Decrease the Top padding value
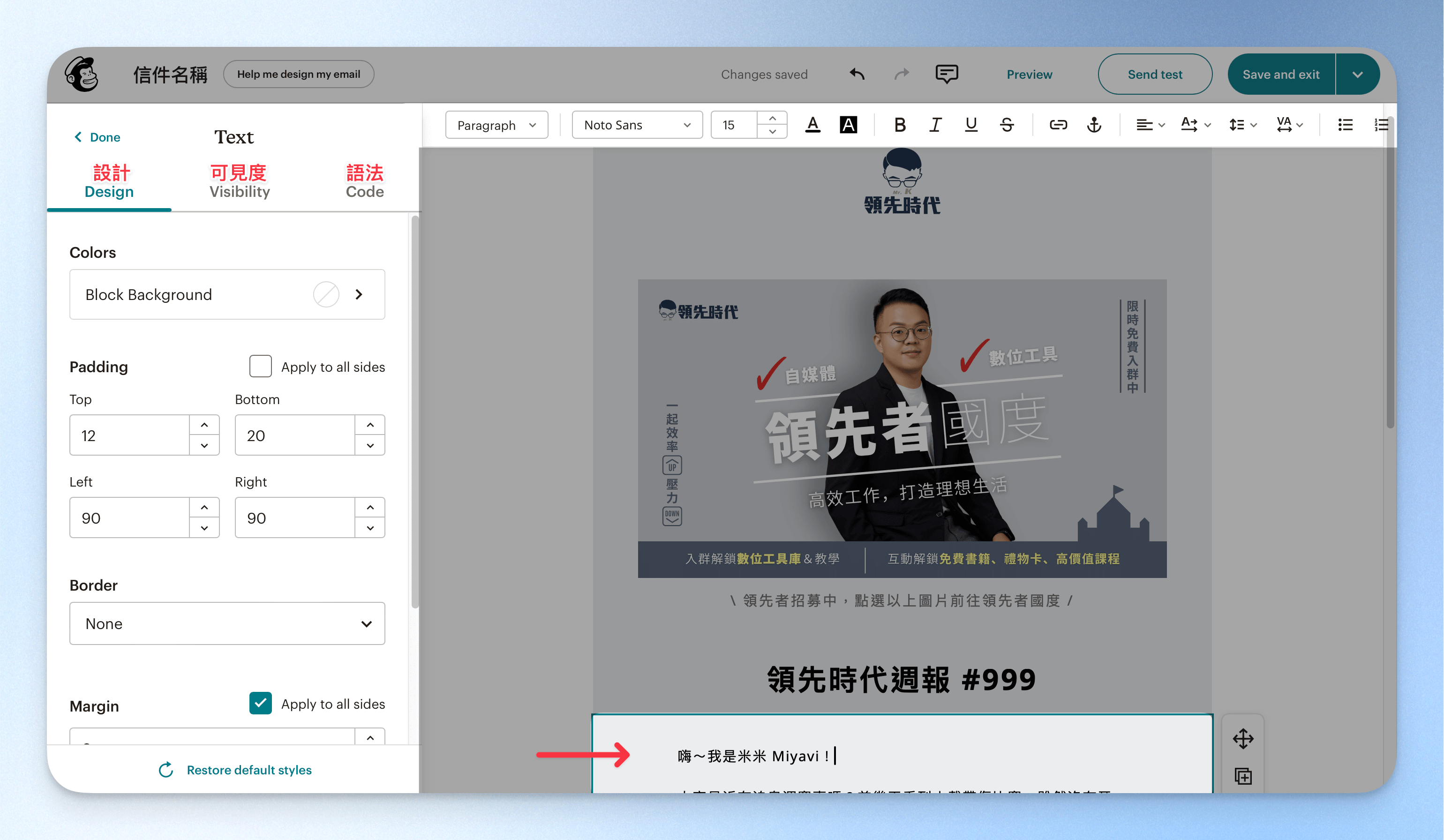 tap(204, 445)
